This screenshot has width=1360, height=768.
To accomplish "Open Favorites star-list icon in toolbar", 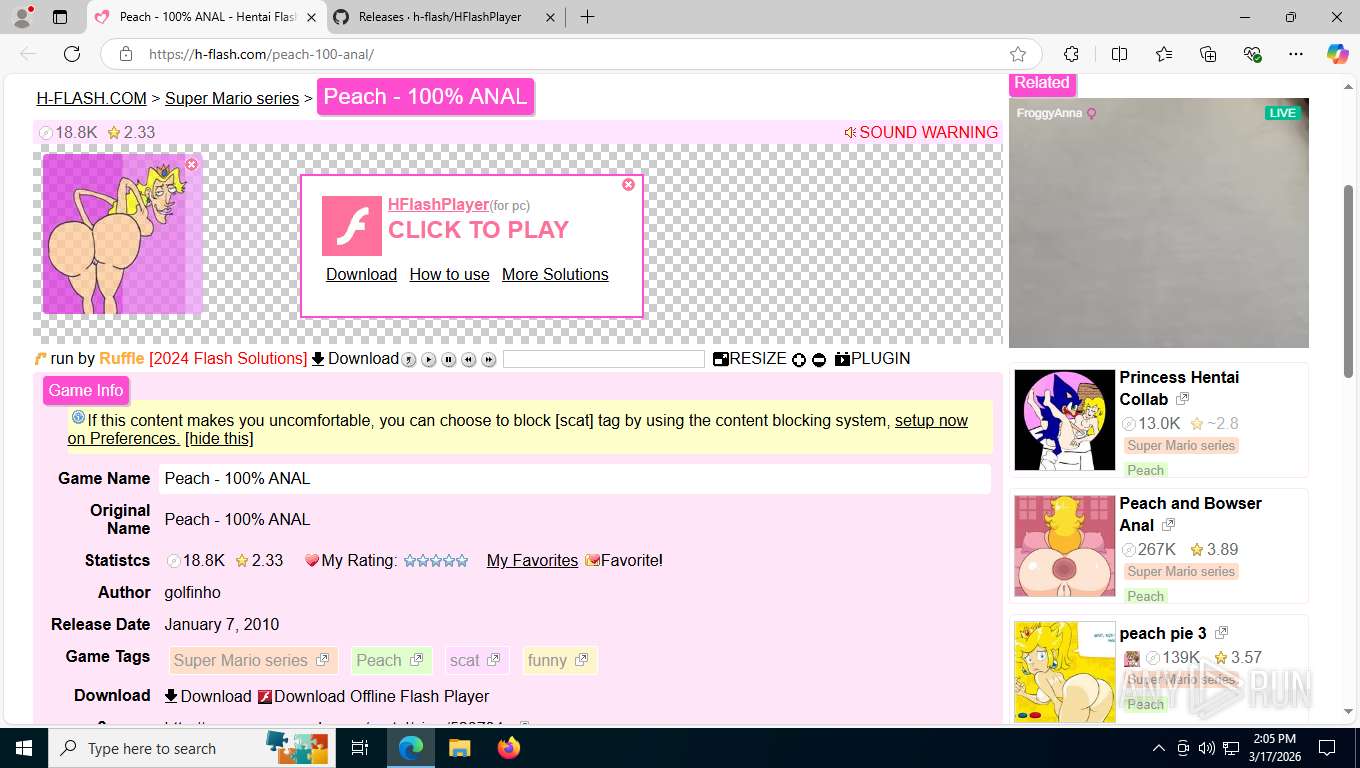I will coord(1164,54).
